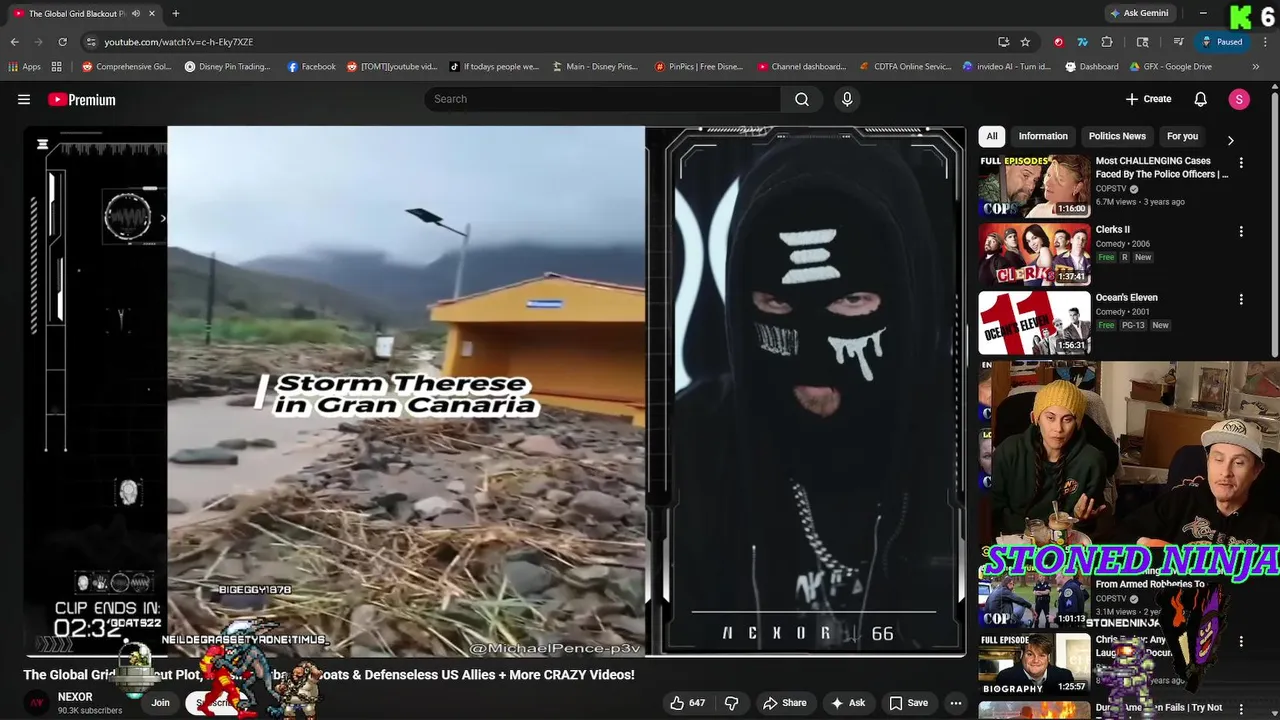Open the Facebook bookmark

[311, 67]
